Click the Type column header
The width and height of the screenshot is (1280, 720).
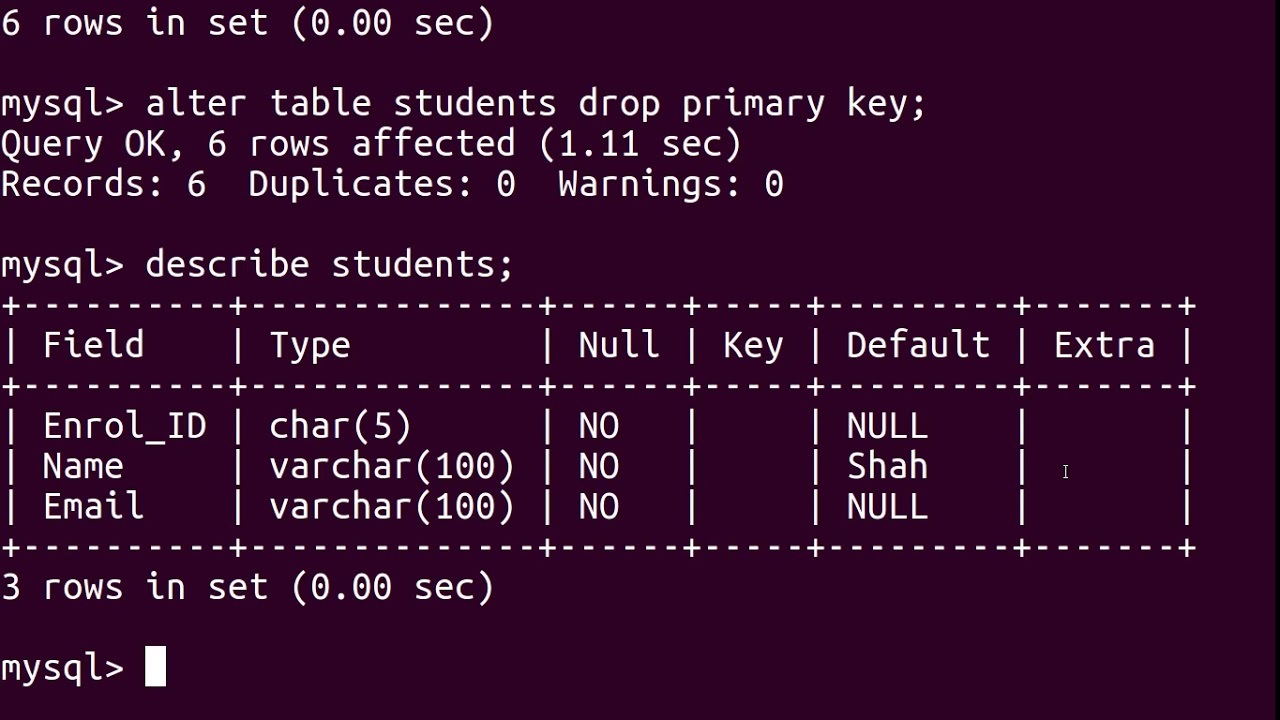(x=309, y=347)
